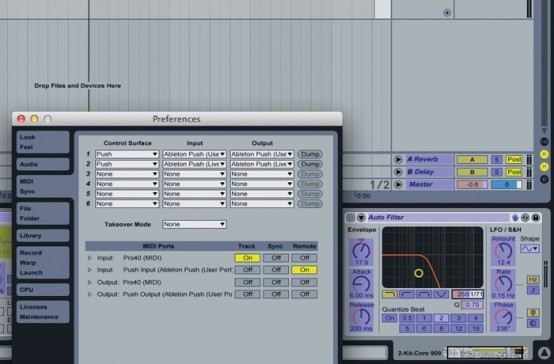Select the notch filter type icon

441,294
